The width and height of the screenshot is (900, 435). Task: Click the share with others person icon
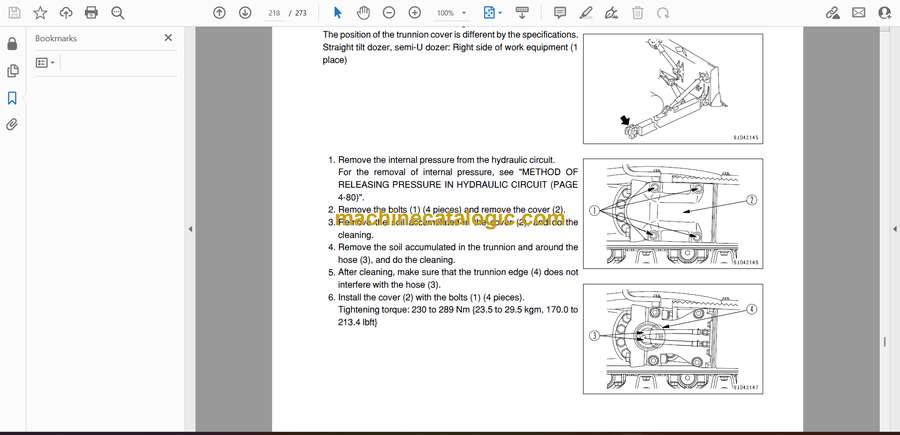885,13
